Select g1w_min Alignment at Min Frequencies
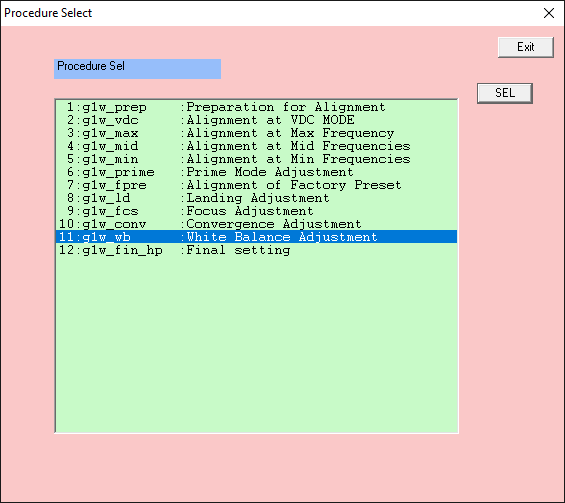 coord(256,159)
